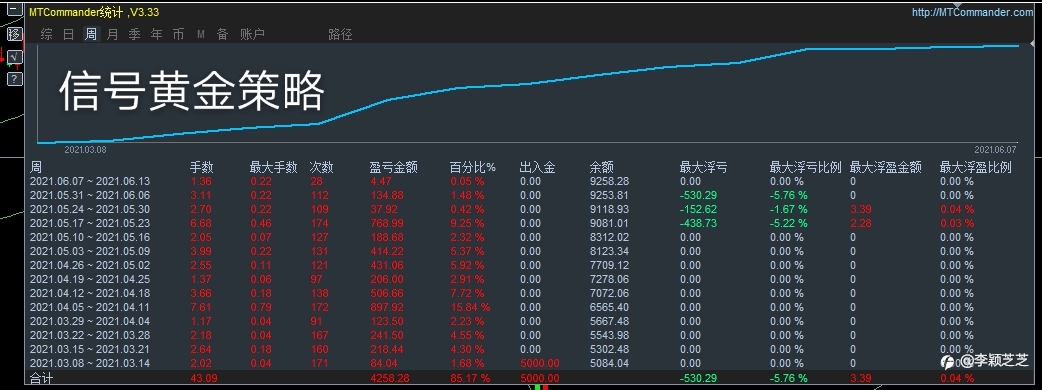Screen dimensions: 1042x390
Task: Click the 次数 column header
Action: pyautogui.click(x=322, y=167)
